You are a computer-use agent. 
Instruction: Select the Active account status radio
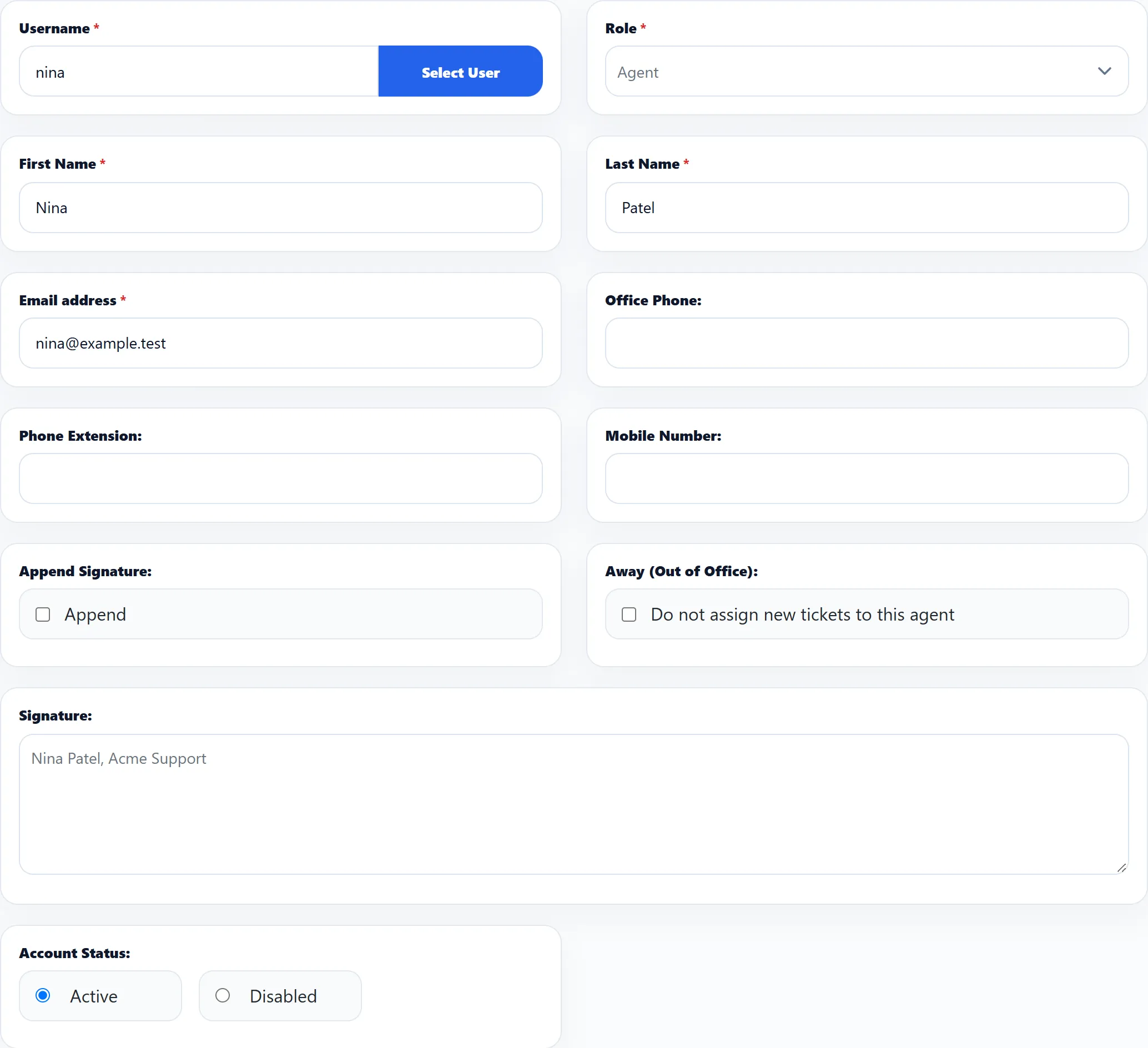pyautogui.click(x=43, y=995)
